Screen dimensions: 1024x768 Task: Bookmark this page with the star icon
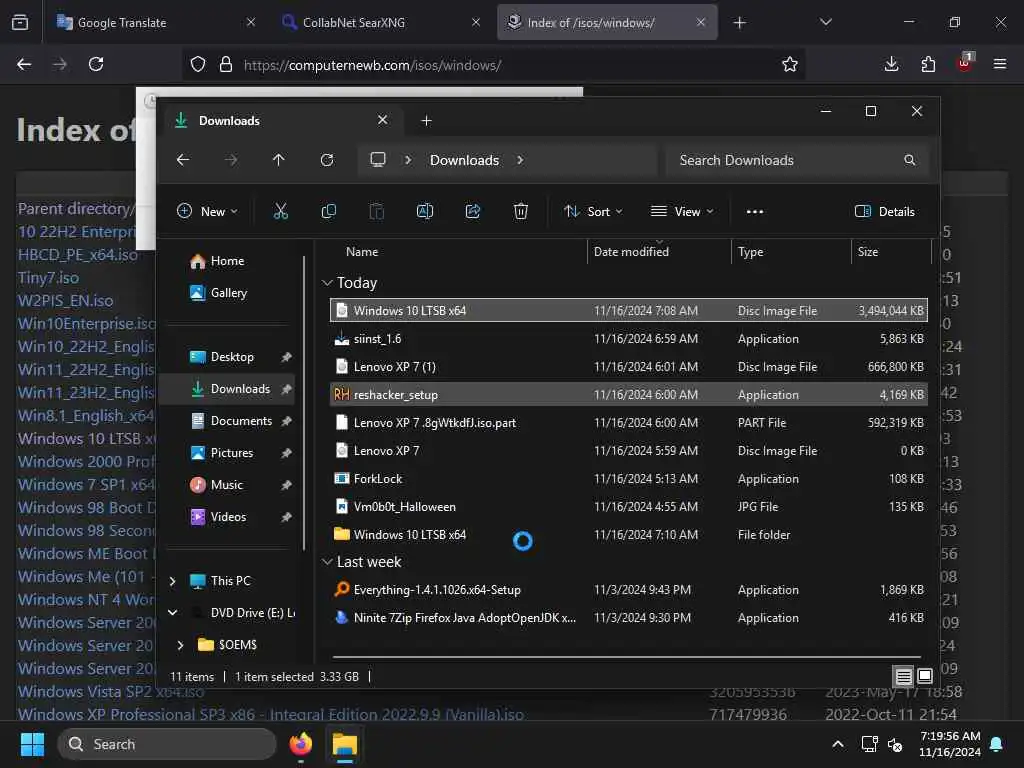790,64
